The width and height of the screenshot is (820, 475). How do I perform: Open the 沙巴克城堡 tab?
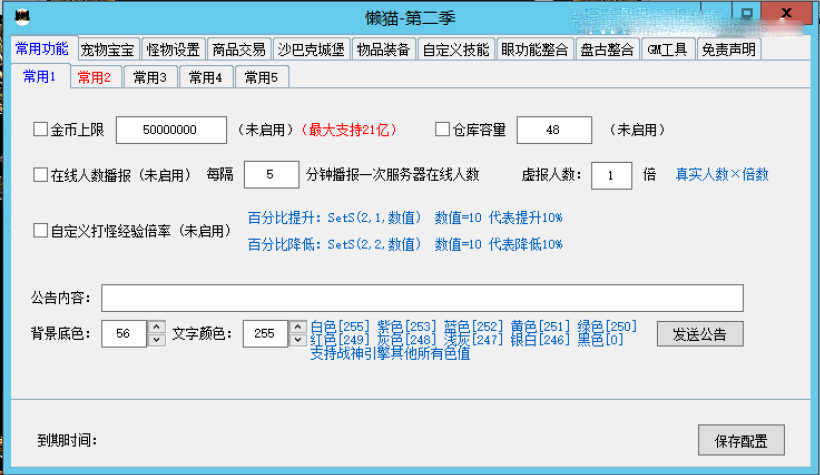point(312,50)
